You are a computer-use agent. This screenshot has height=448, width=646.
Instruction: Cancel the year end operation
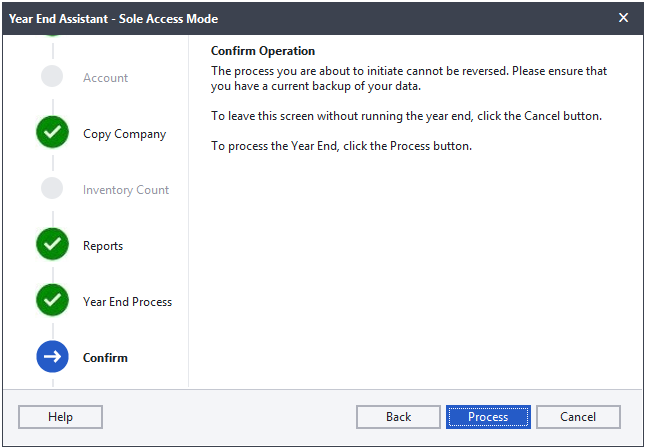(x=578, y=417)
